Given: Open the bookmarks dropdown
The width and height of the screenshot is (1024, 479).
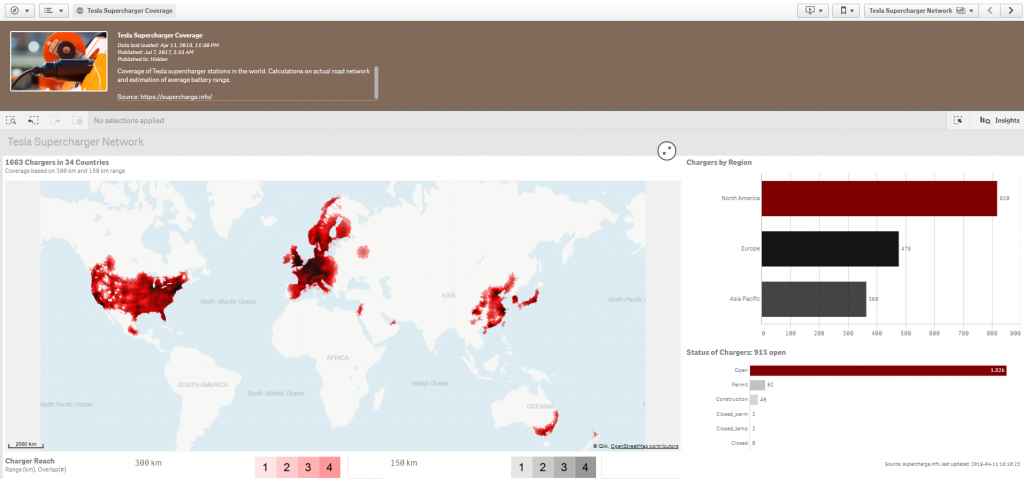Looking at the screenshot, I should tap(846, 10).
